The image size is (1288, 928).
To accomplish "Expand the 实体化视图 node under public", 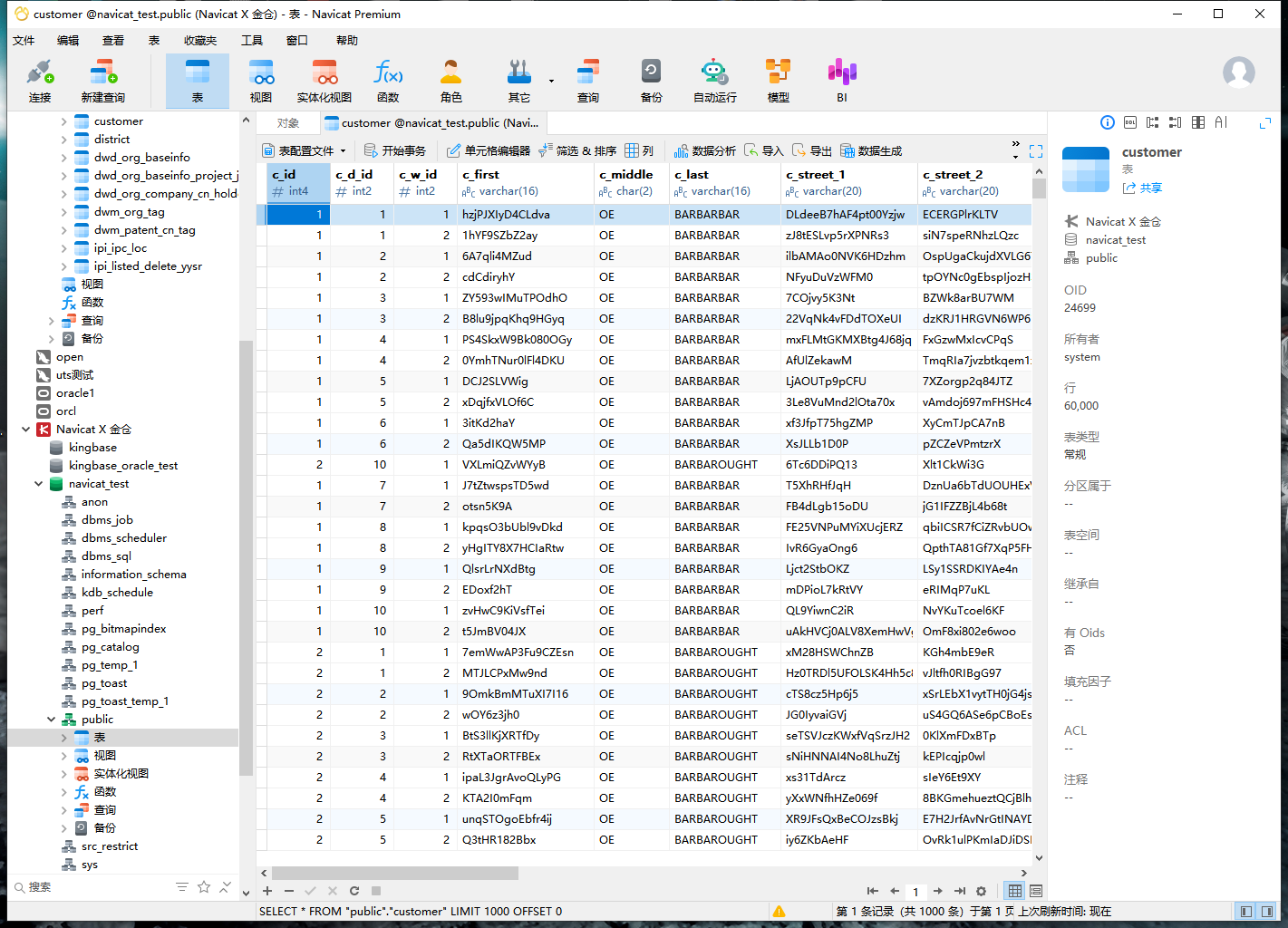I will [63, 773].
